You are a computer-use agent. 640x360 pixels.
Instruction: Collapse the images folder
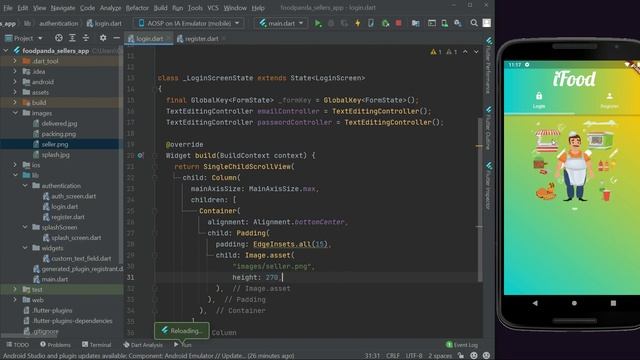[15, 113]
